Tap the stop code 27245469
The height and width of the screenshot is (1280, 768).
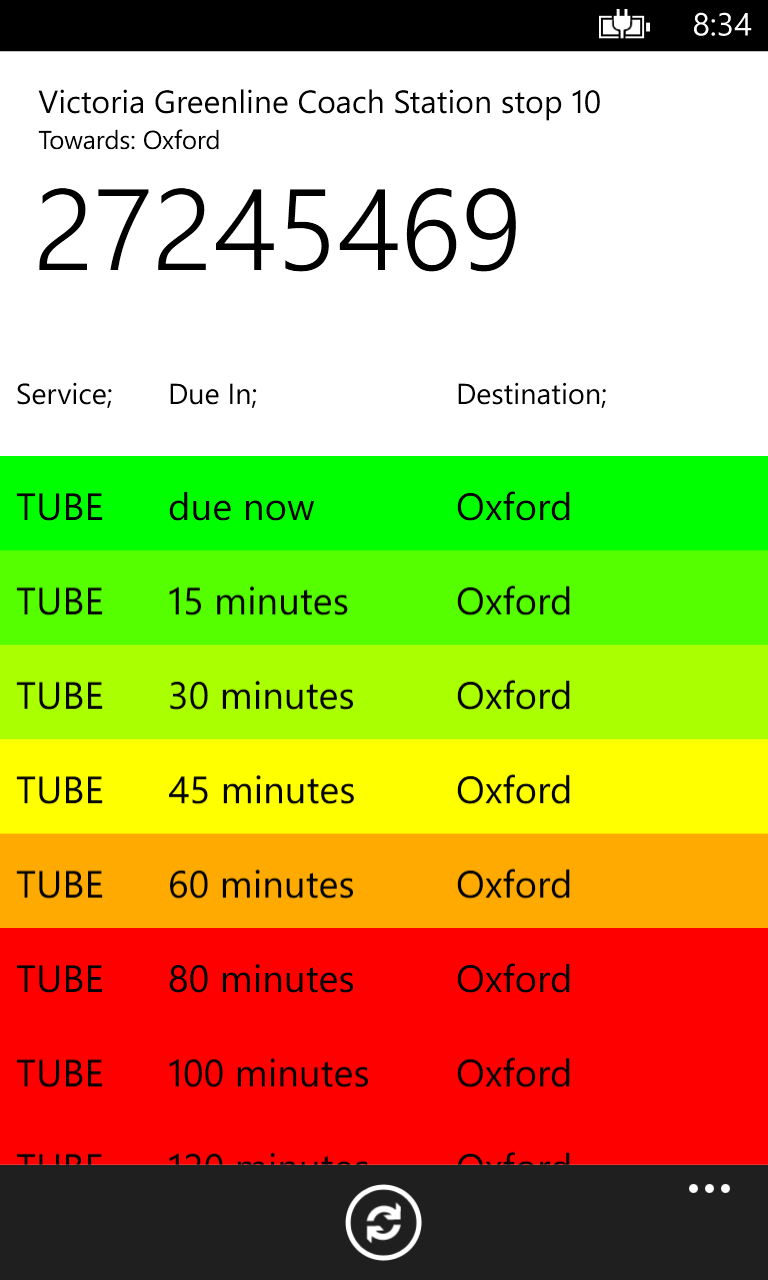[278, 231]
